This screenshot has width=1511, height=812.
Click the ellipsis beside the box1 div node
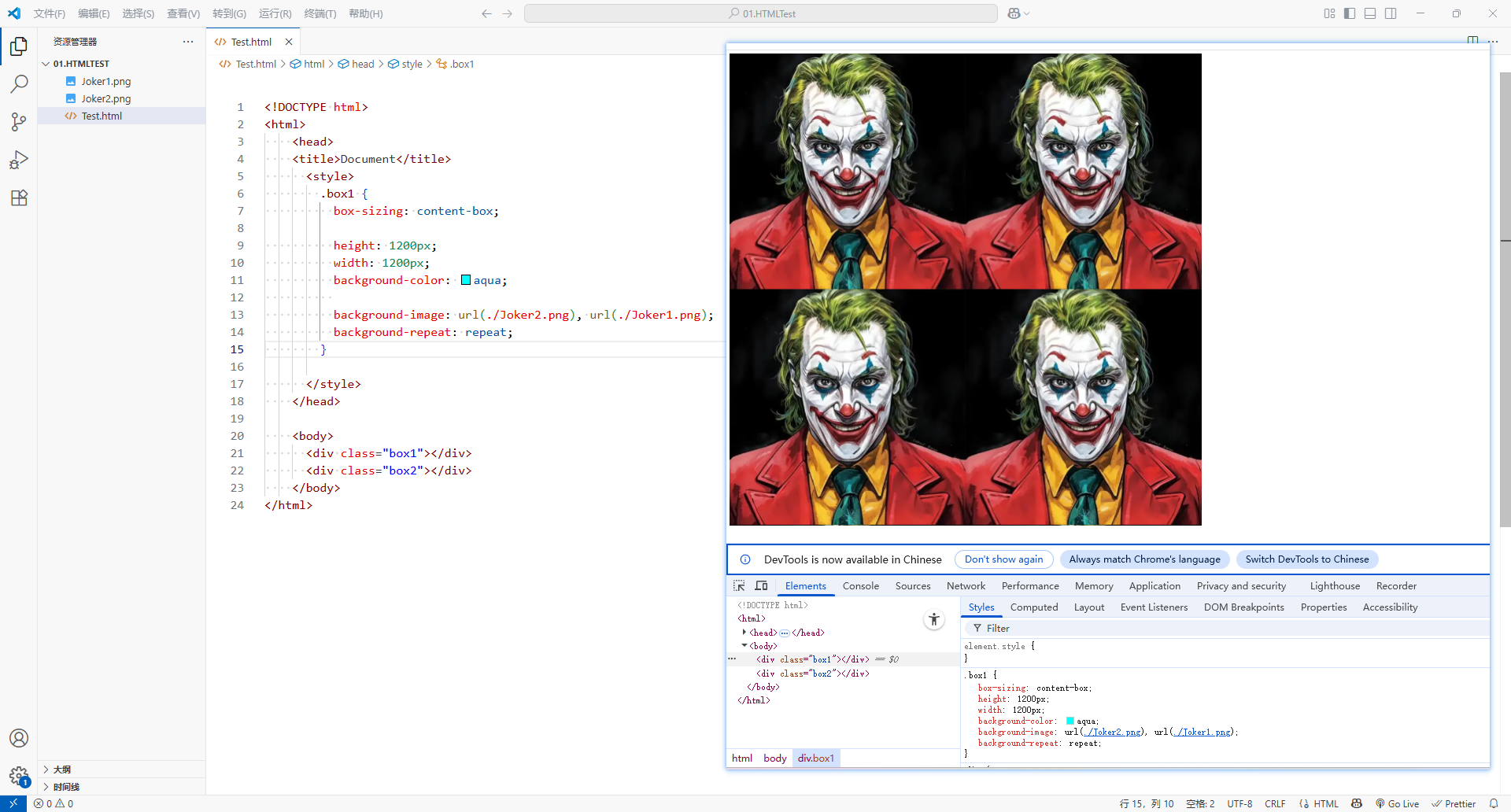732,659
